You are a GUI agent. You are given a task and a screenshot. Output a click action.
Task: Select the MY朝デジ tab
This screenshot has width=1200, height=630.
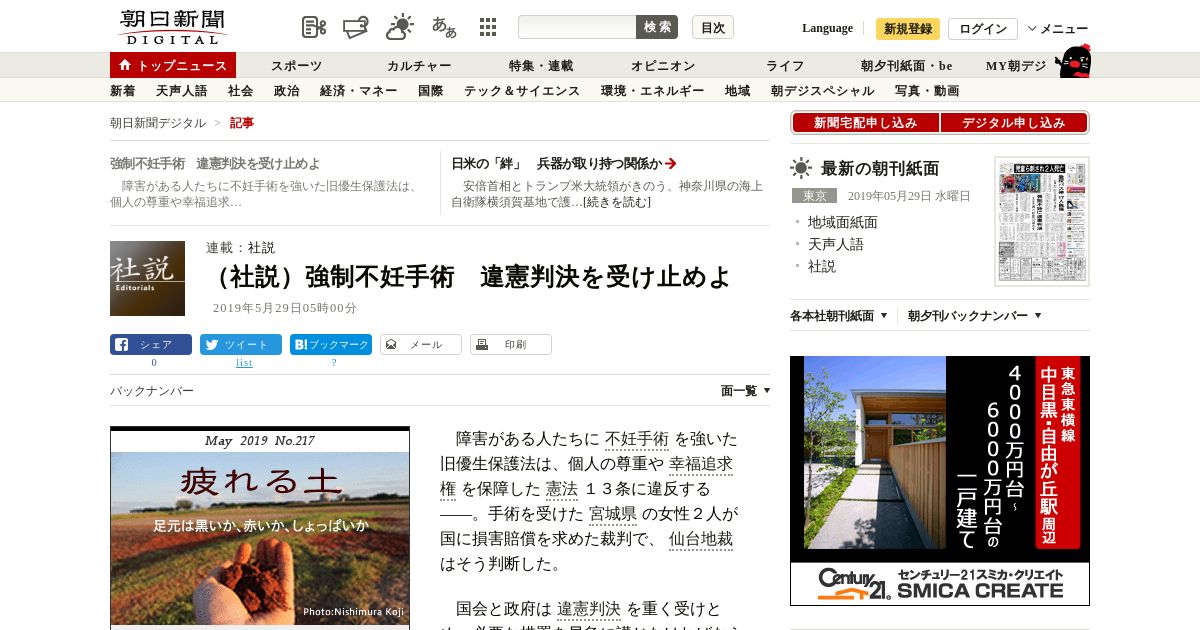1016,66
